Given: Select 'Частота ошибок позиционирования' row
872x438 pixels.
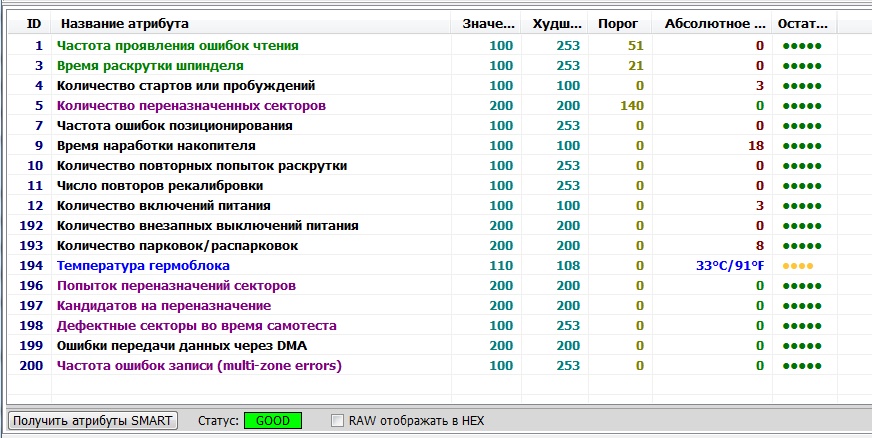Looking at the screenshot, I should coord(174,126).
